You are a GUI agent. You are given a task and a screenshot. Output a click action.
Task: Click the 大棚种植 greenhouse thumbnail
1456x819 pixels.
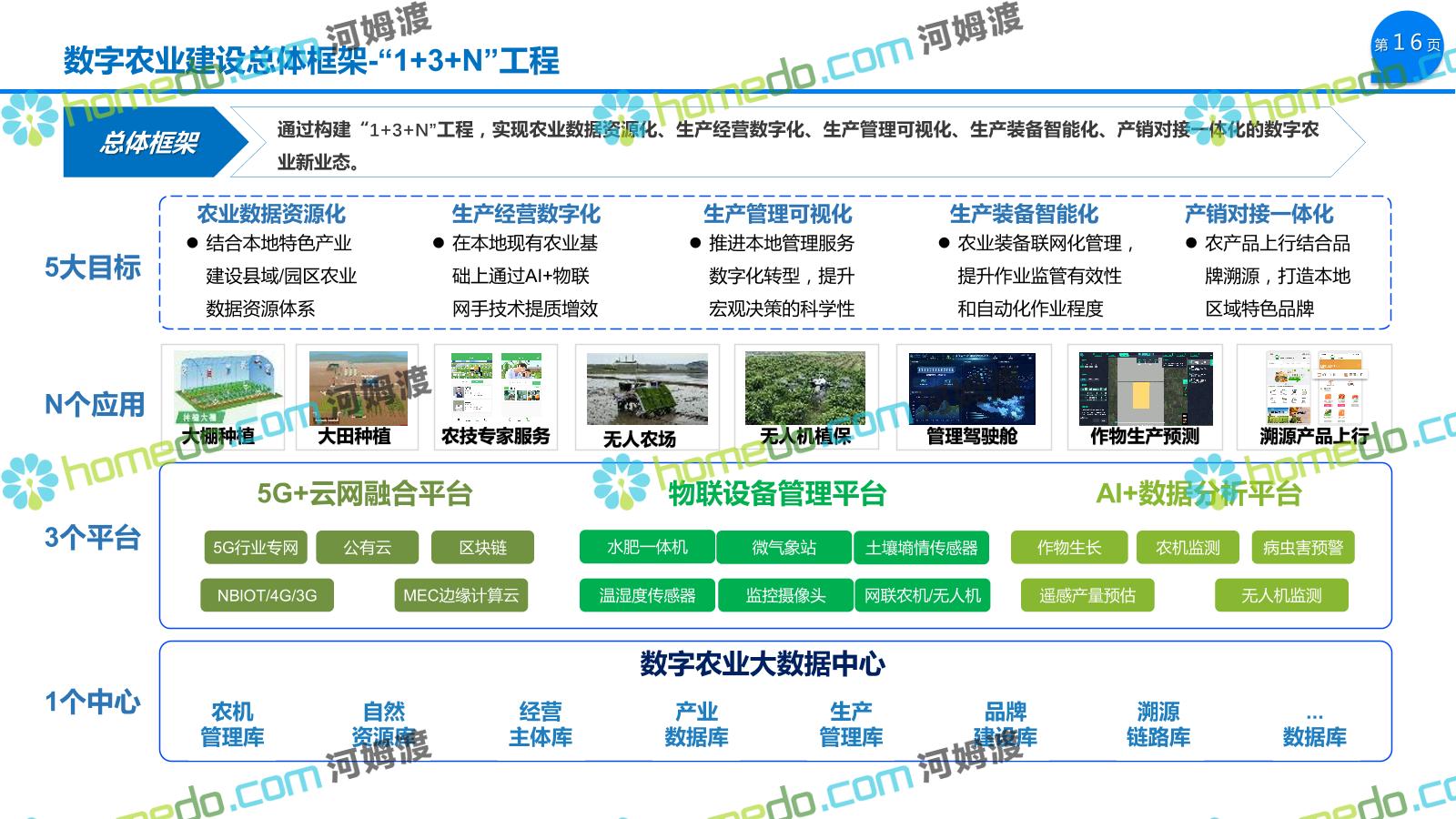click(223, 389)
